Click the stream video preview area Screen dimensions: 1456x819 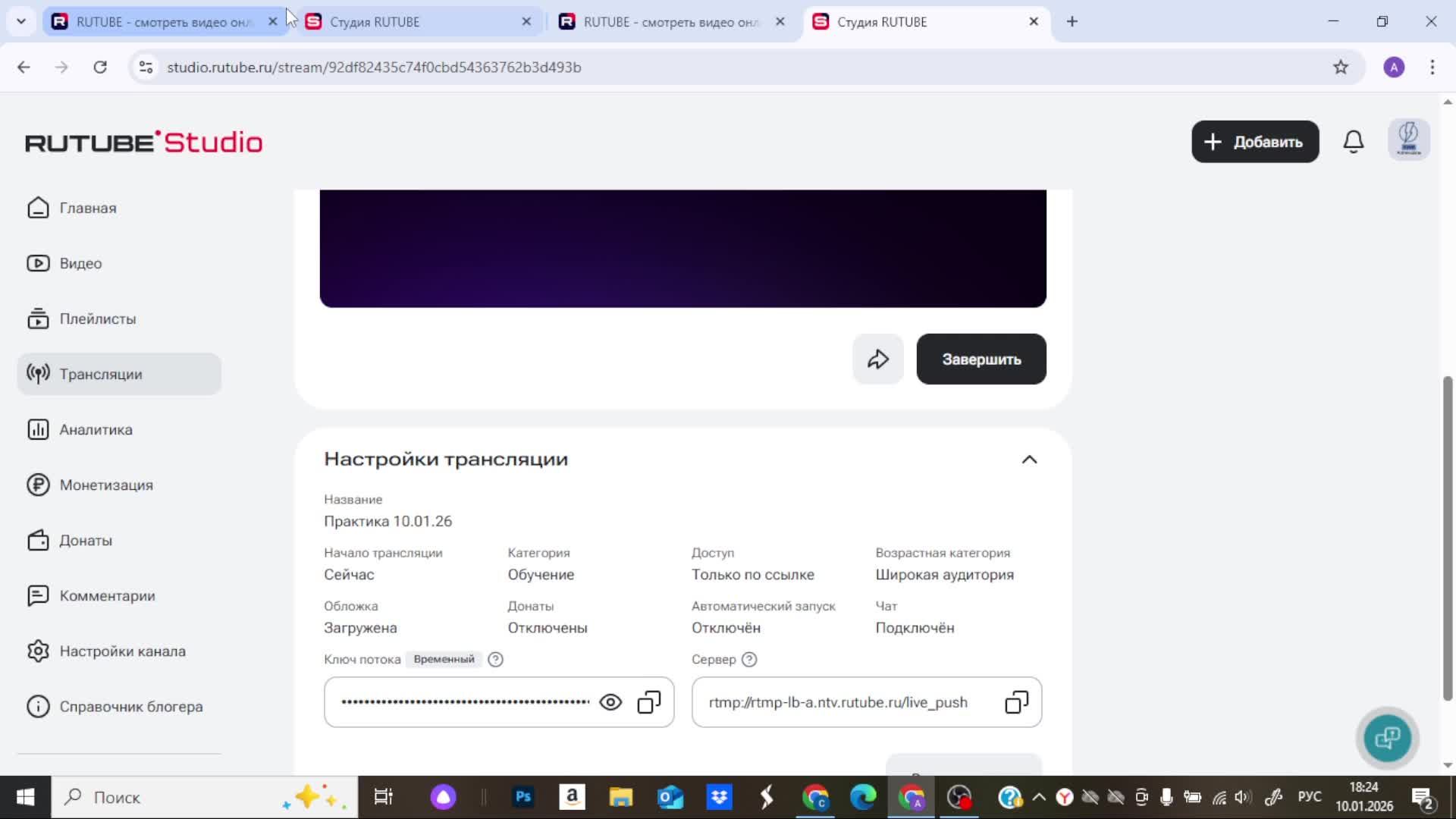pyautogui.click(x=682, y=248)
